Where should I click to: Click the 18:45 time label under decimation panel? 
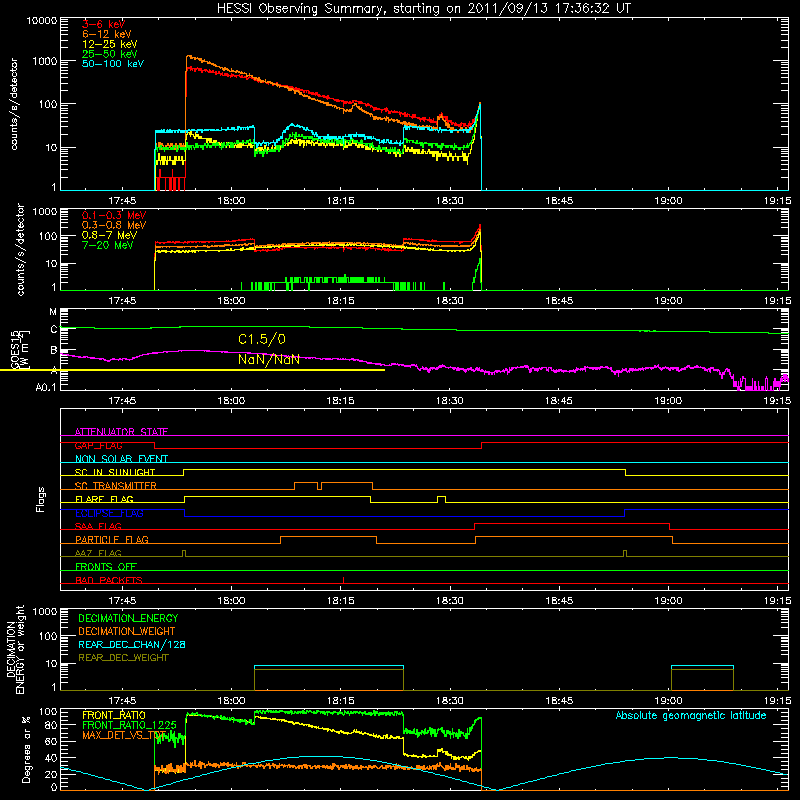tap(559, 701)
